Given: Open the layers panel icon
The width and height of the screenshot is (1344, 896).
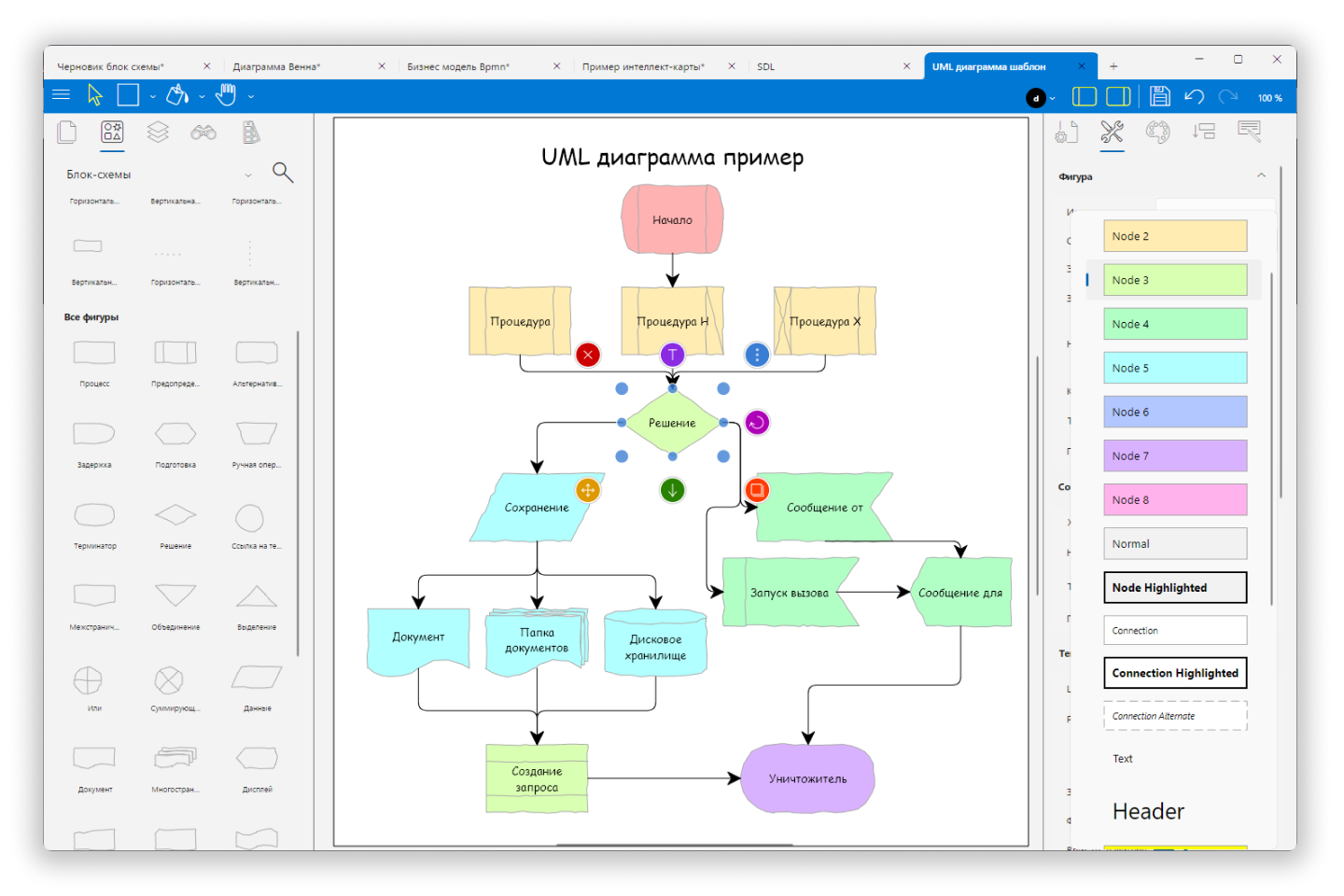Looking at the screenshot, I should click(x=158, y=133).
